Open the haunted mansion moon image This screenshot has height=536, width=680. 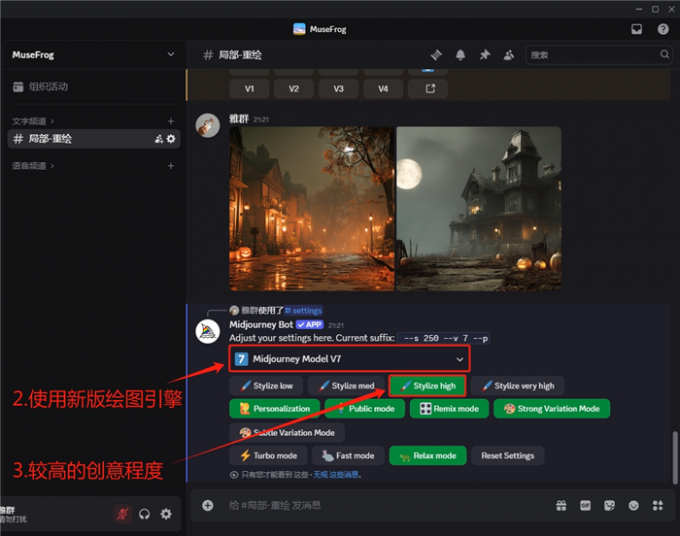pos(479,209)
